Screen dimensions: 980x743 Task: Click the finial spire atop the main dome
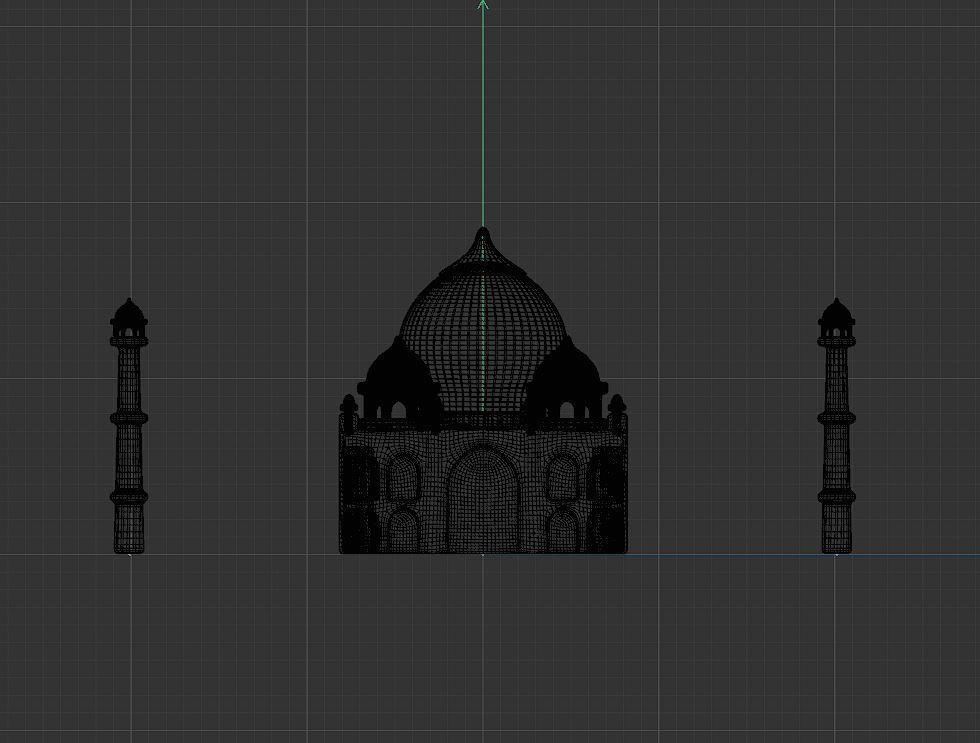coord(483,240)
